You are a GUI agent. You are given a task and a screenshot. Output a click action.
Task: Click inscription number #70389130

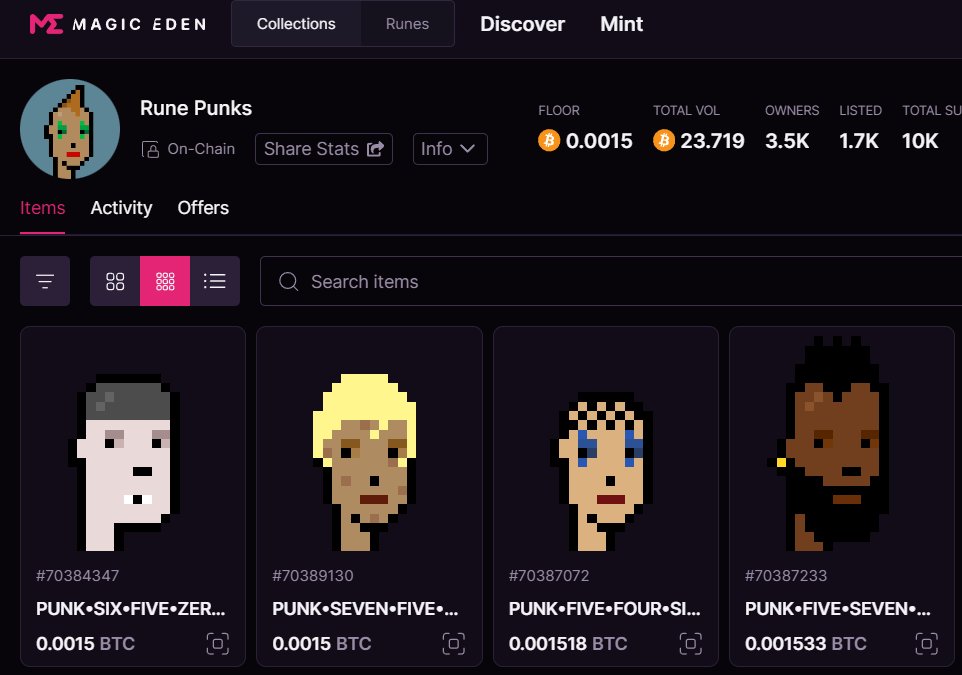313,576
